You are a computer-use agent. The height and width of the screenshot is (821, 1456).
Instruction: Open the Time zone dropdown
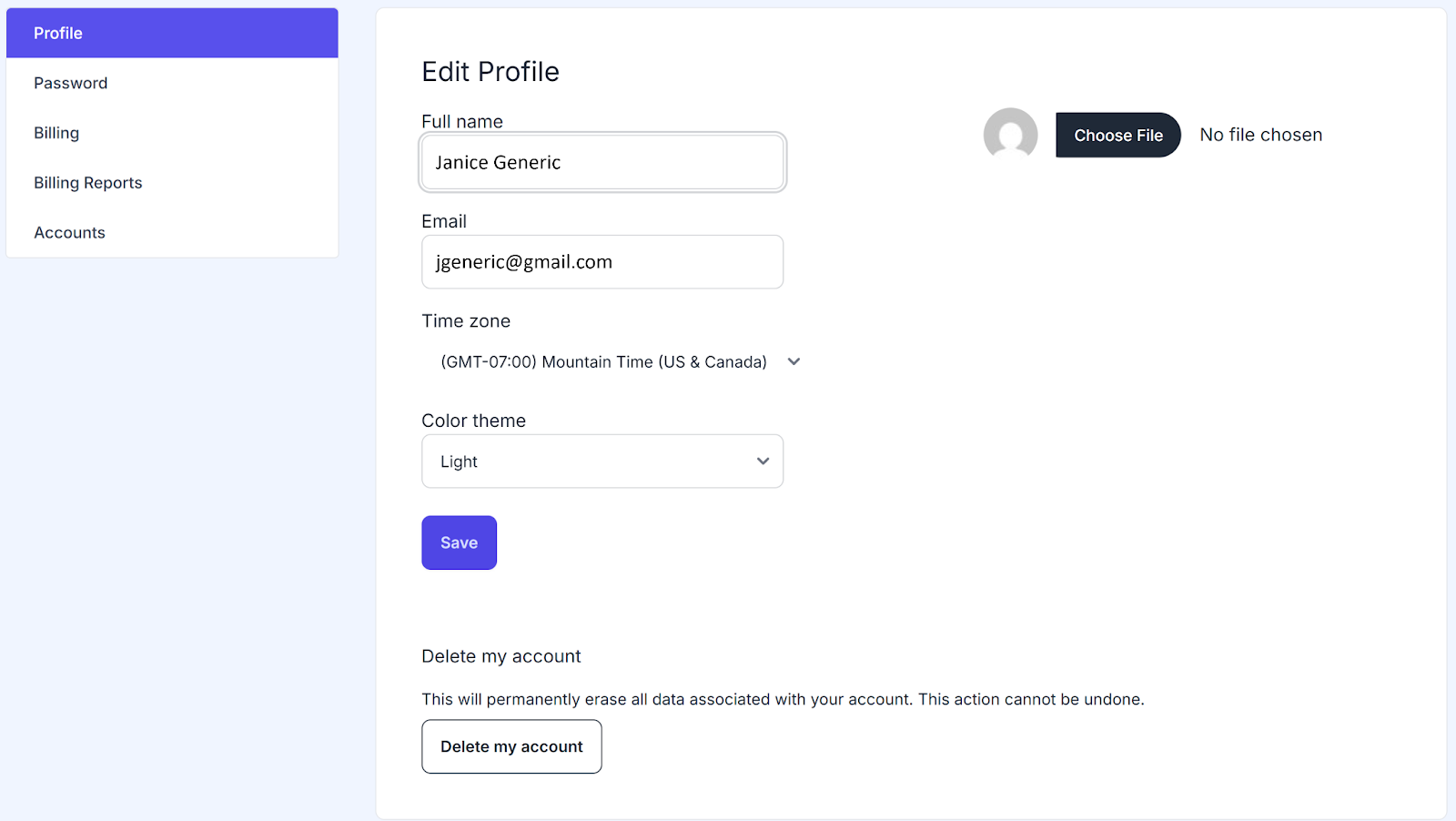[x=619, y=362]
